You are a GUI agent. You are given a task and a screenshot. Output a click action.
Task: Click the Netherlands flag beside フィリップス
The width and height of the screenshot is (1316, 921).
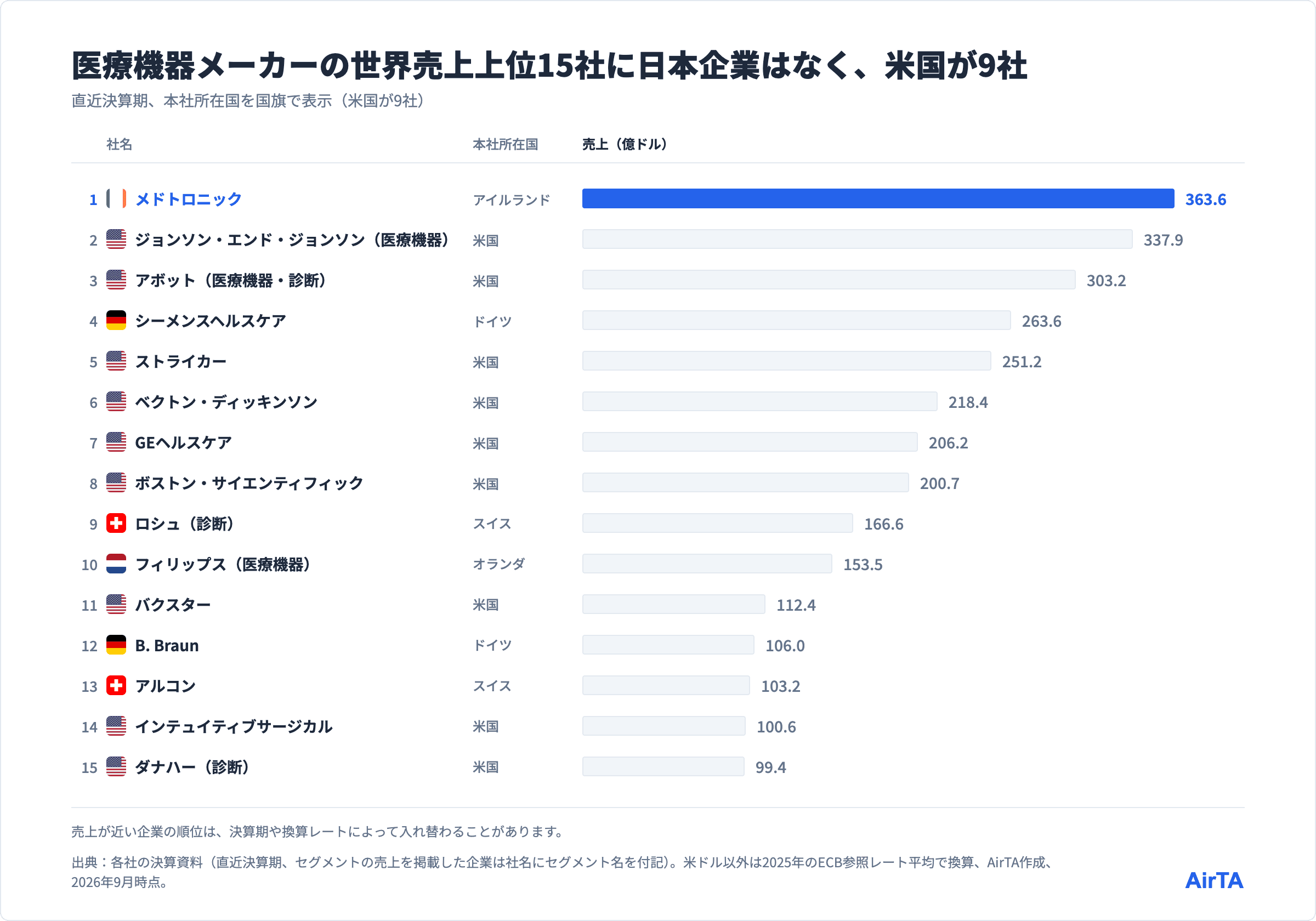point(116,564)
